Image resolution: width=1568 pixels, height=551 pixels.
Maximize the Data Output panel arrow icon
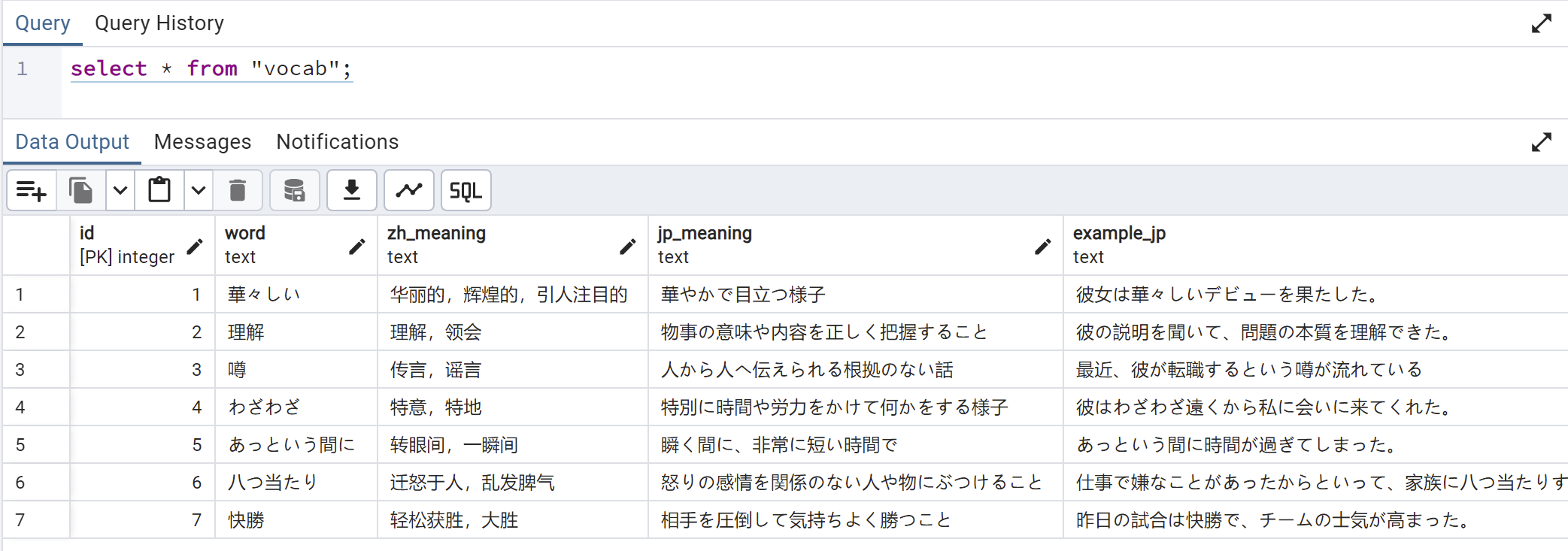point(1541,142)
